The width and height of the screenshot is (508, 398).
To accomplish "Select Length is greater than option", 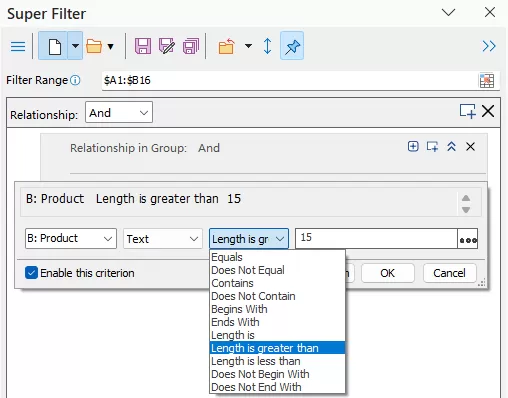I will 277,348.
